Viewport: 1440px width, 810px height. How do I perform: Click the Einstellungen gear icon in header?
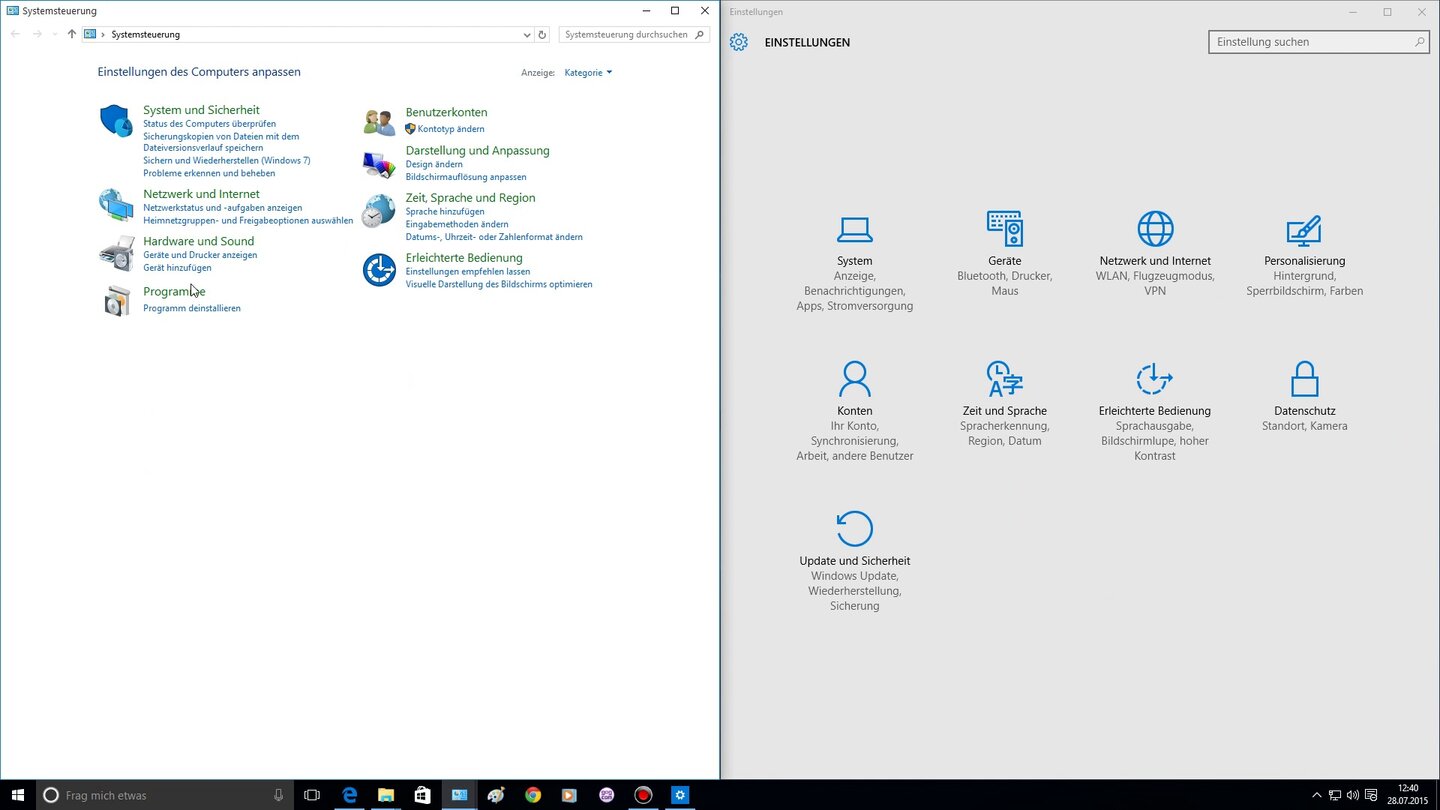coord(739,42)
